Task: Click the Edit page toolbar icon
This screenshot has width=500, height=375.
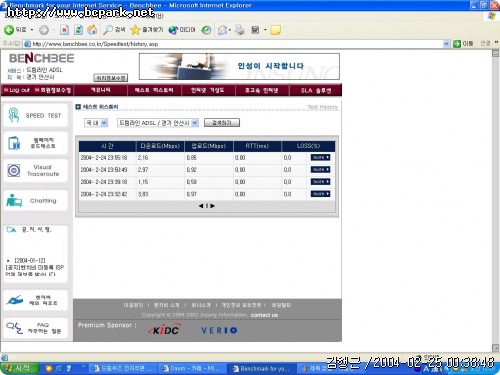Action: pos(255,30)
